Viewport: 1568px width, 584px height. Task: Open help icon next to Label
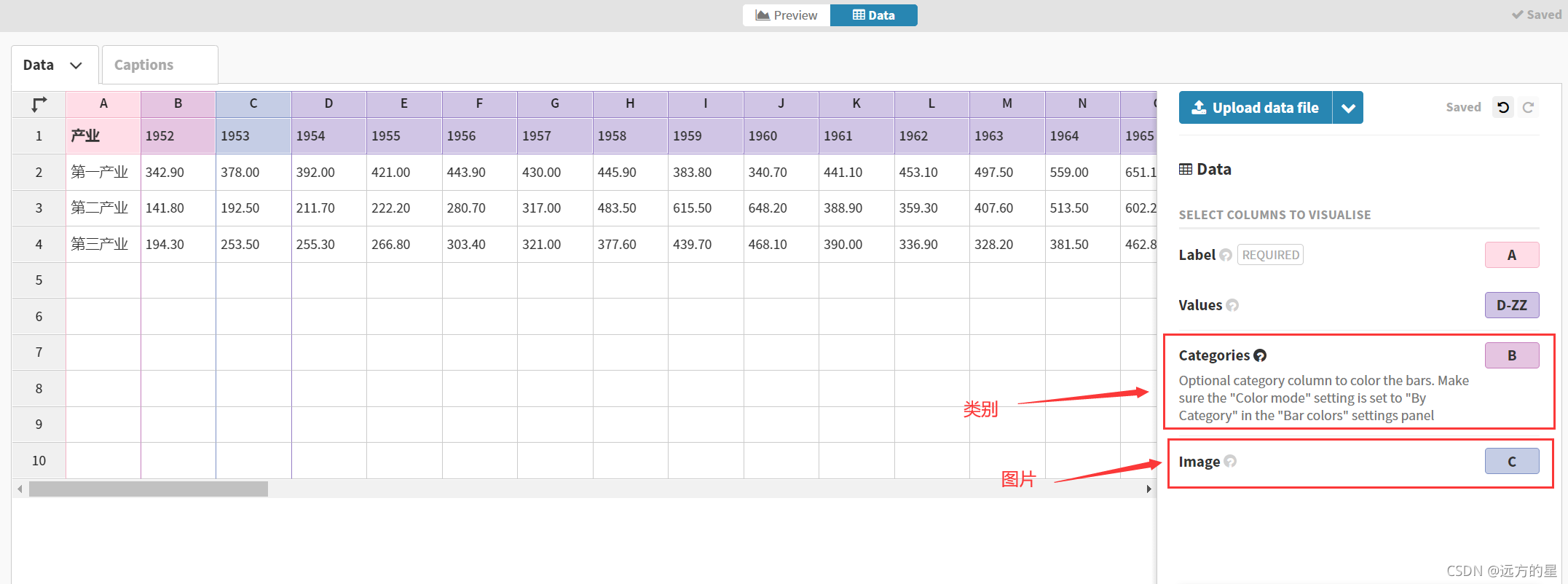pos(1226,255)
